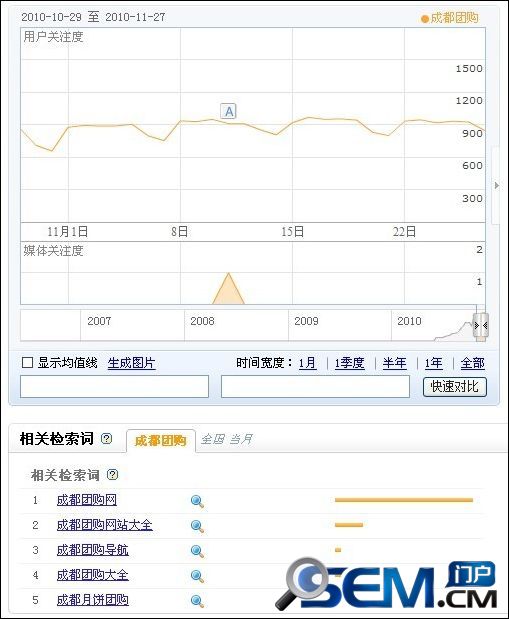Focus the first comparison keyword input
509x619 pixels.
pyautogui.click(x=115, y=386)
